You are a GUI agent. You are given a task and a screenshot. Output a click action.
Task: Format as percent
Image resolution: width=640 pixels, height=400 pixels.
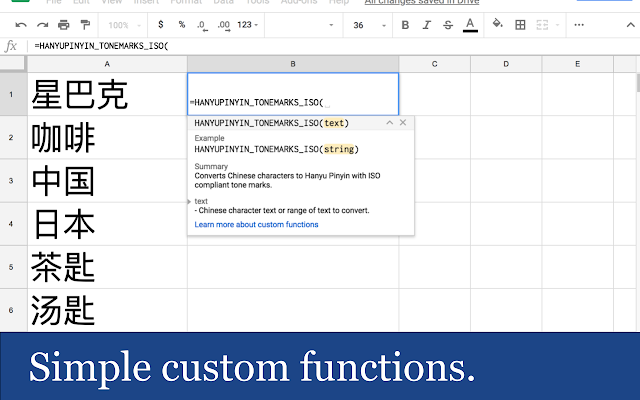point(182,25)
